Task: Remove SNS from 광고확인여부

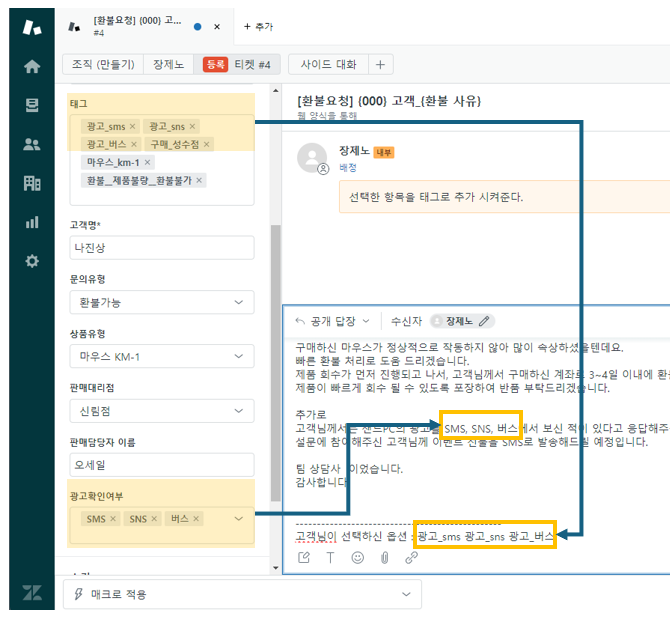Action: 154,519
